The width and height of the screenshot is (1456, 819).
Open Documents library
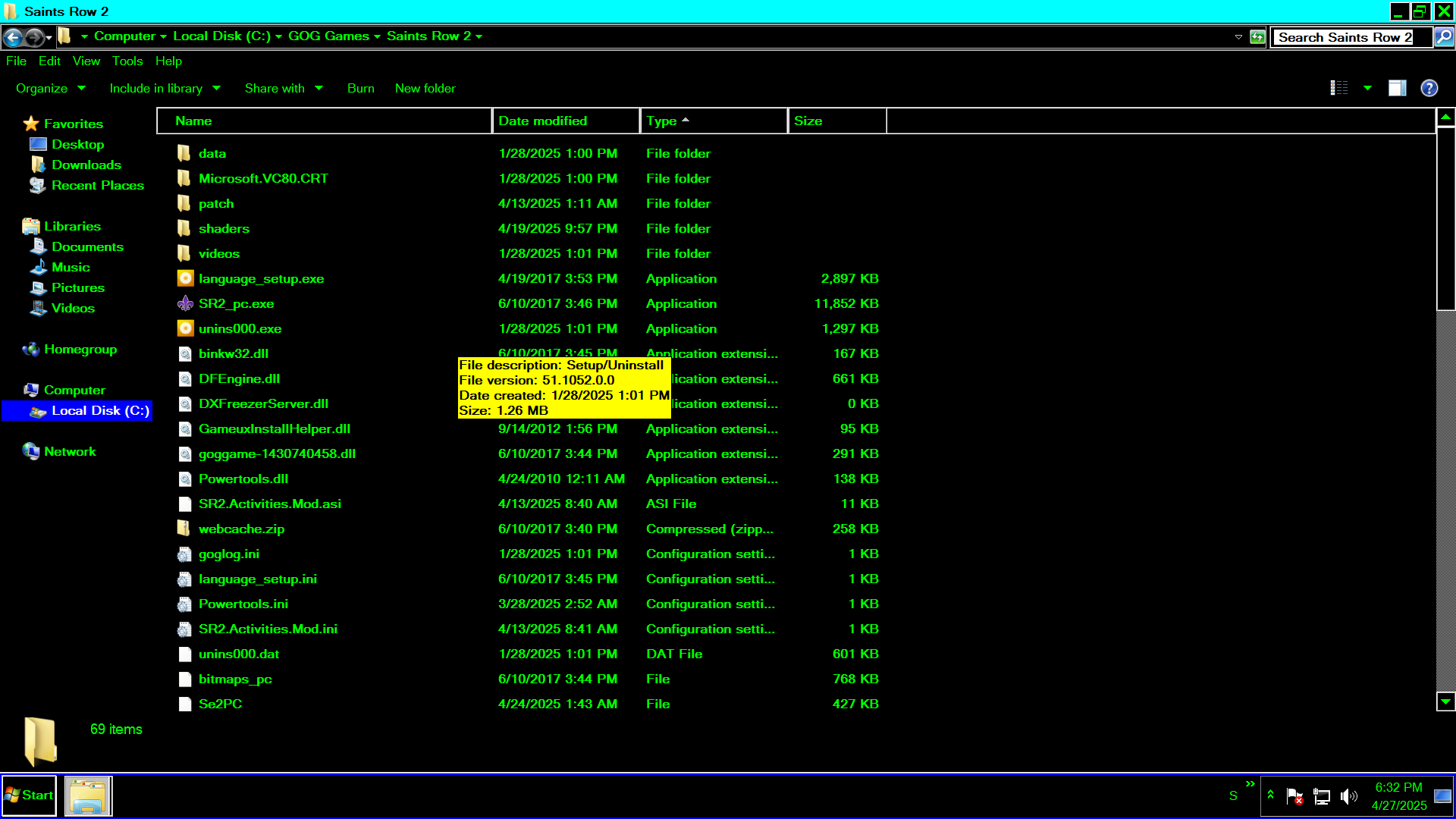[87, 246]
